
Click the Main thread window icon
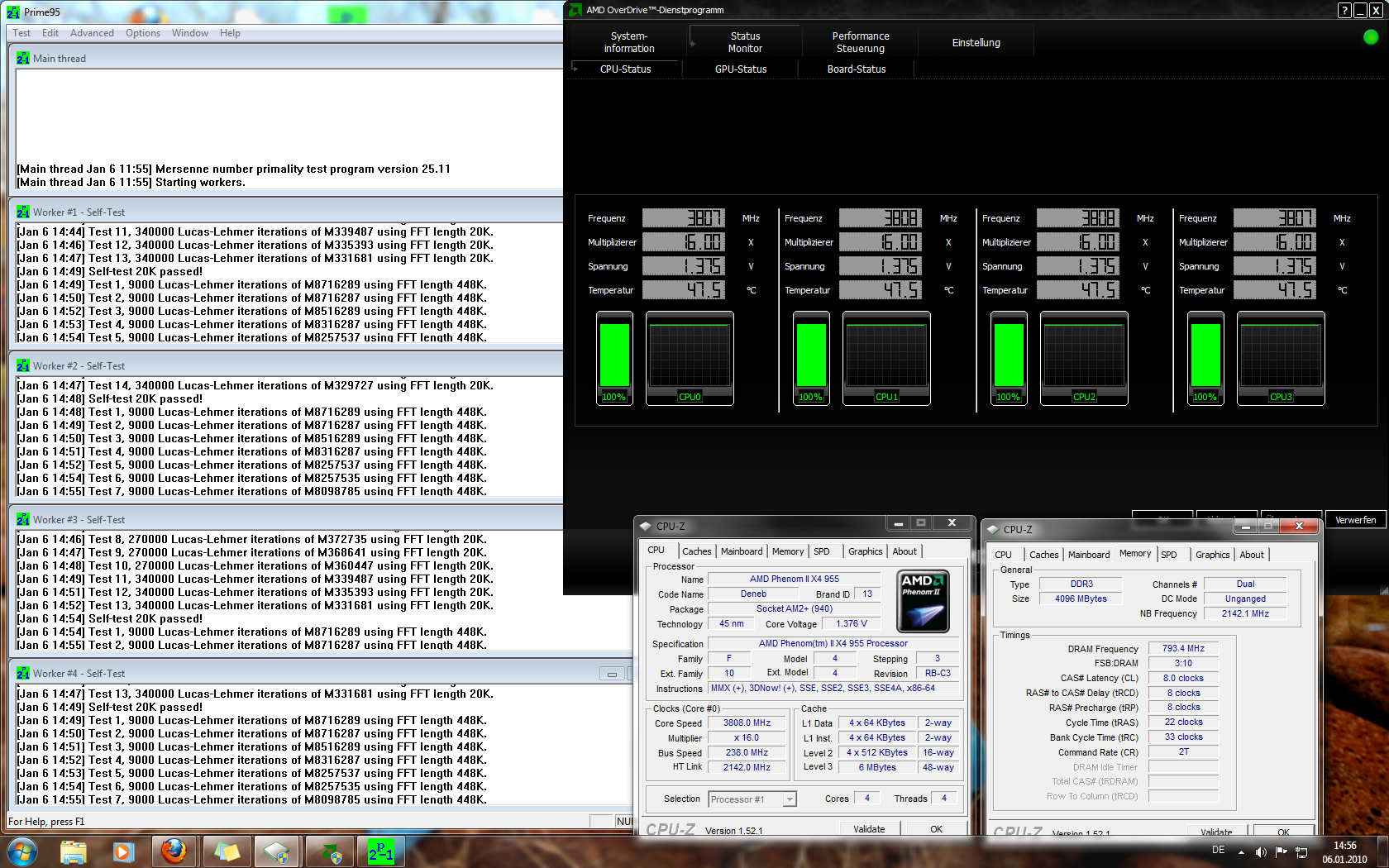[23, 59]
